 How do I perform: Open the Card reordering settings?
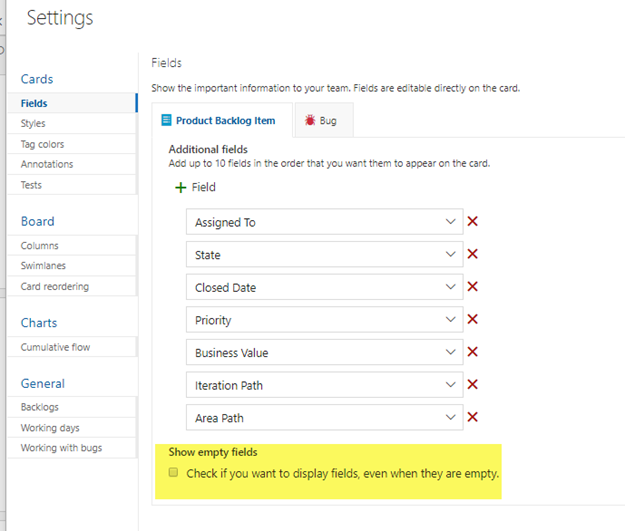tap(55, 286)
